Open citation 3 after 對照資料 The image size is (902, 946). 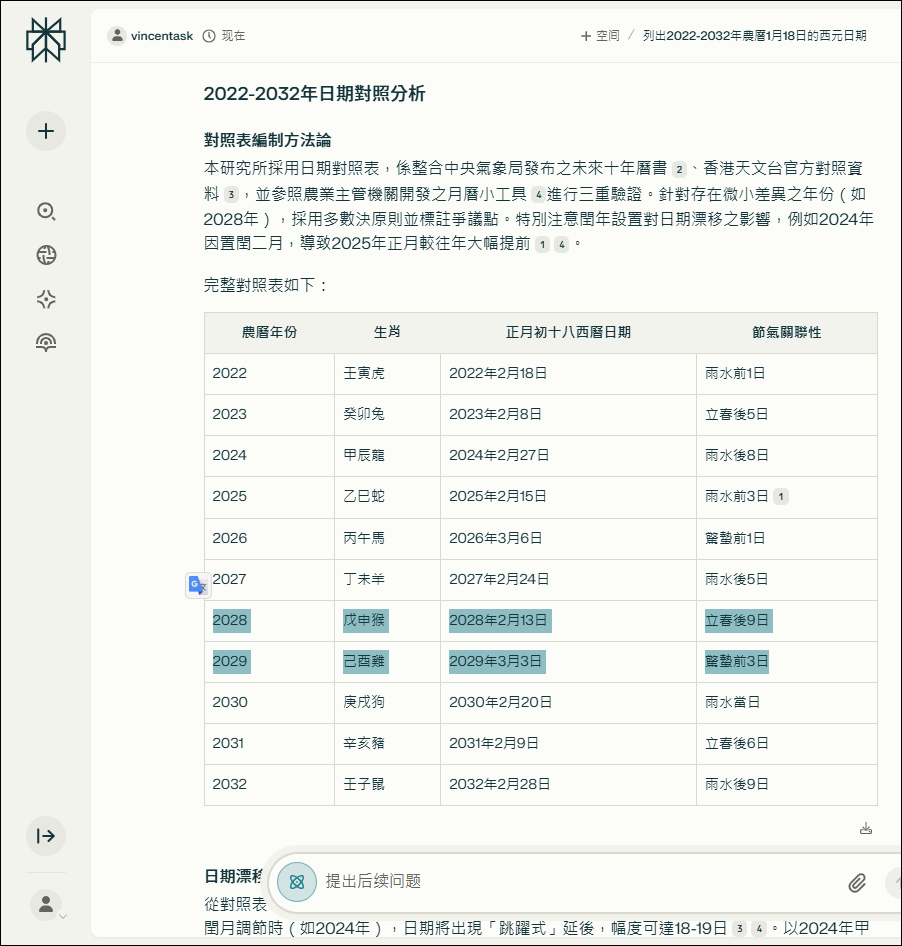pyautogui.click(x=231, y=194)
